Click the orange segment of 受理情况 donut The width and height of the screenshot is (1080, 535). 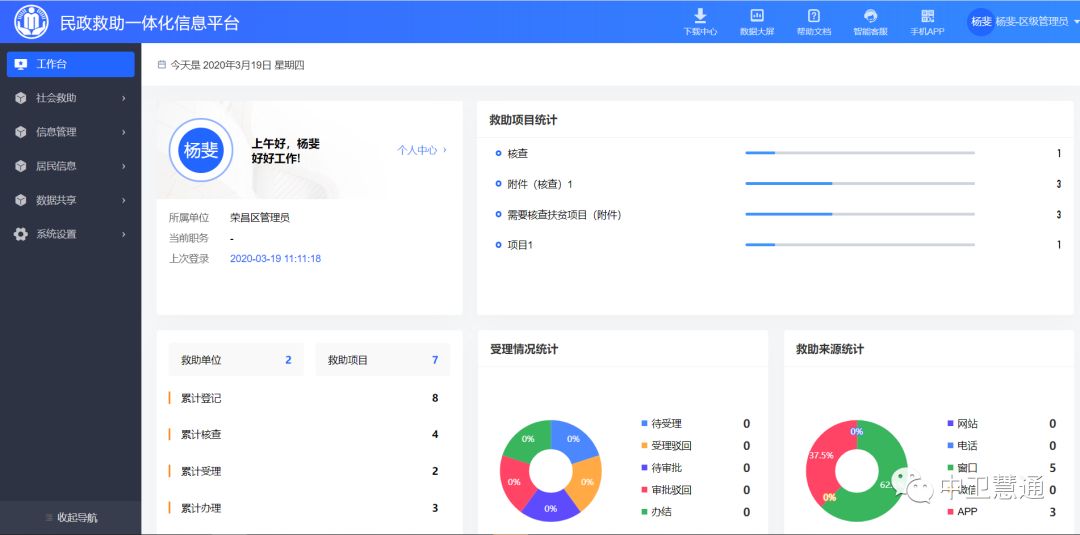pos(585,482)
